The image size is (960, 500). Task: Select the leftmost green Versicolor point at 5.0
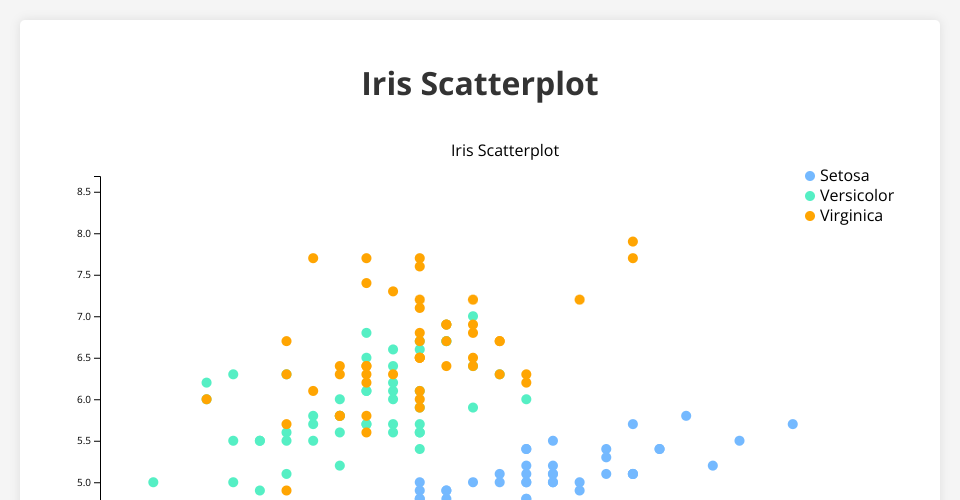point(153,482)
